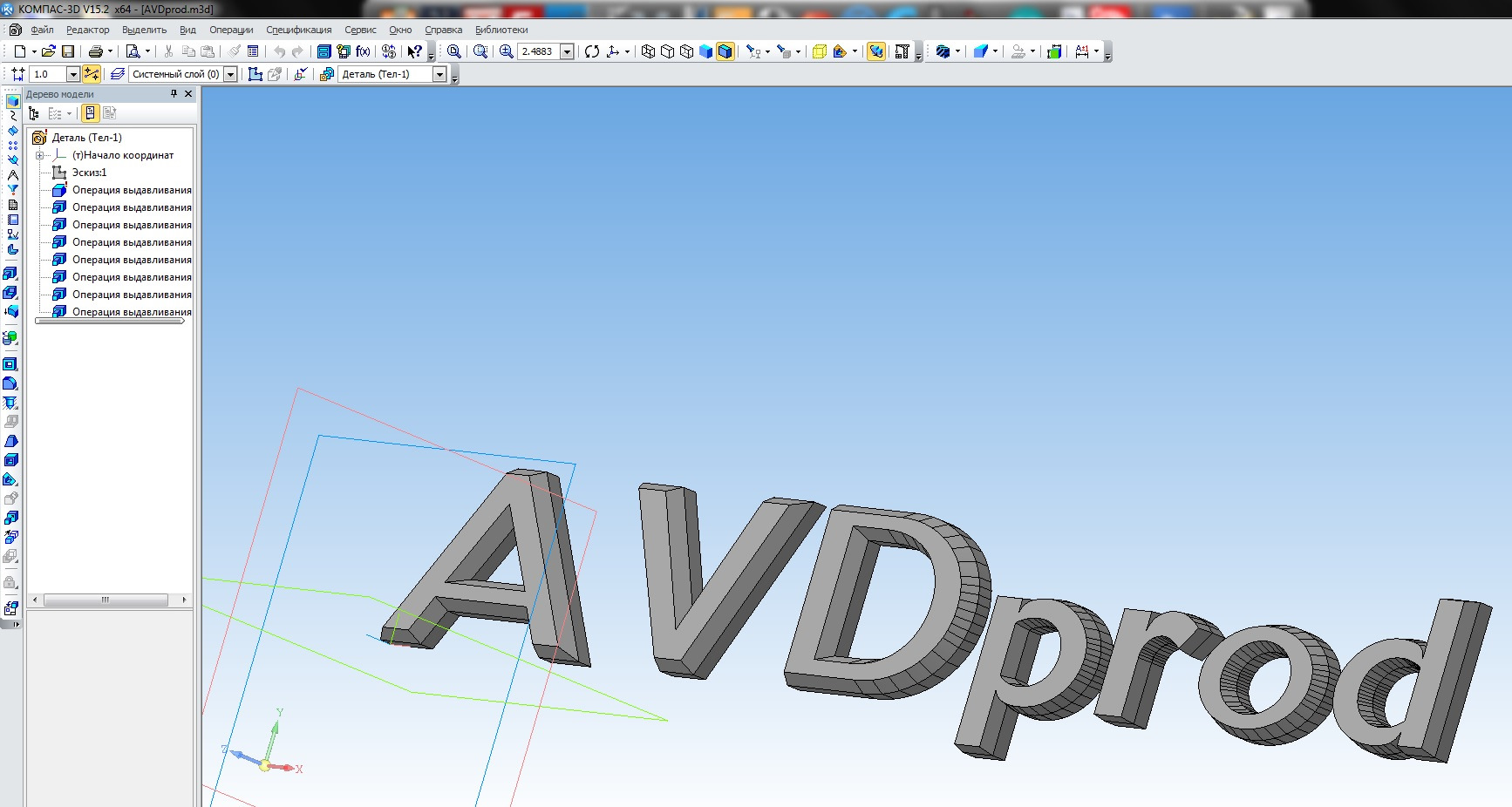Click the model size measurement cube icon

click(x=1054, y=51)
